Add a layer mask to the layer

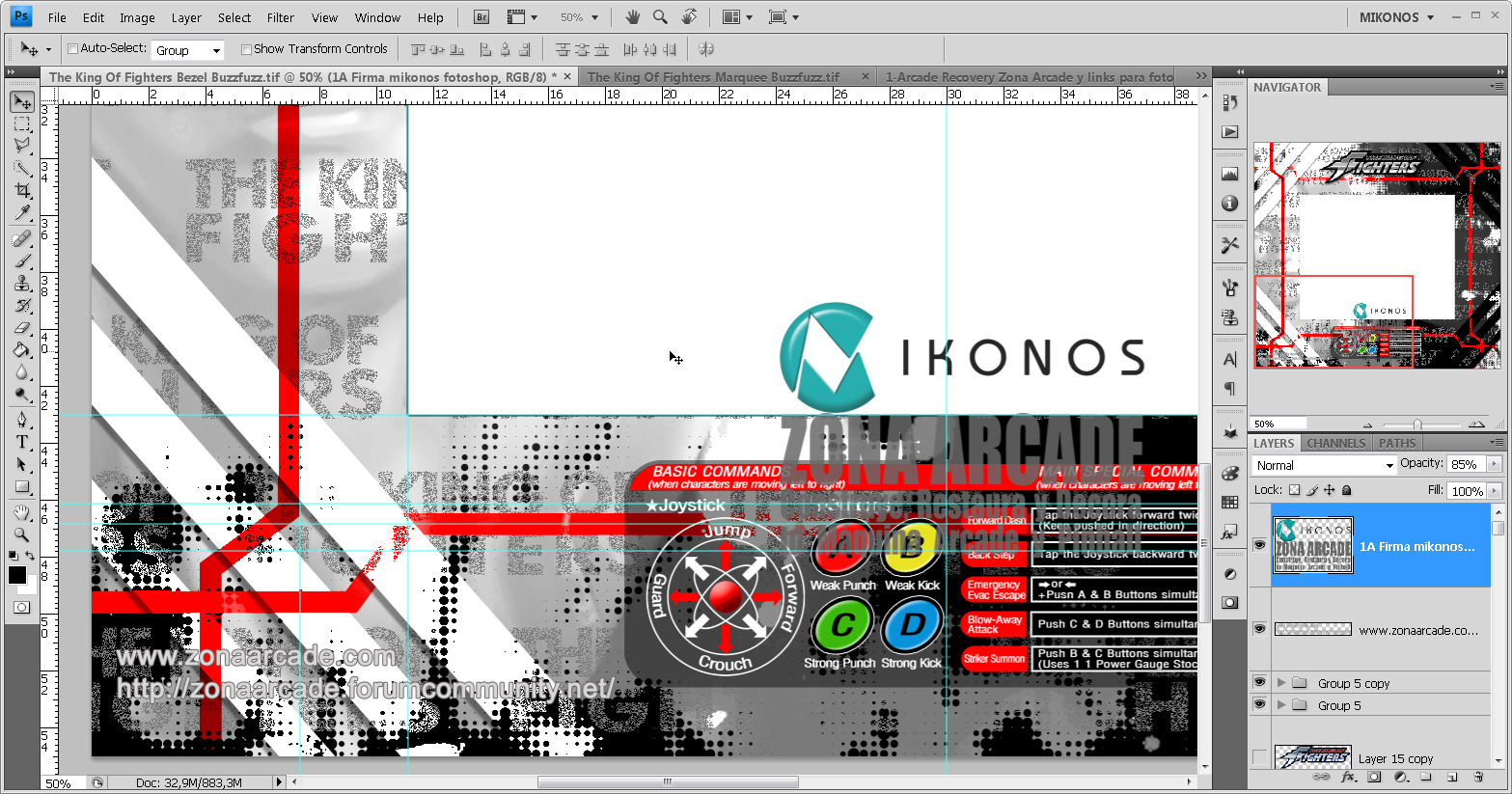1374,777
